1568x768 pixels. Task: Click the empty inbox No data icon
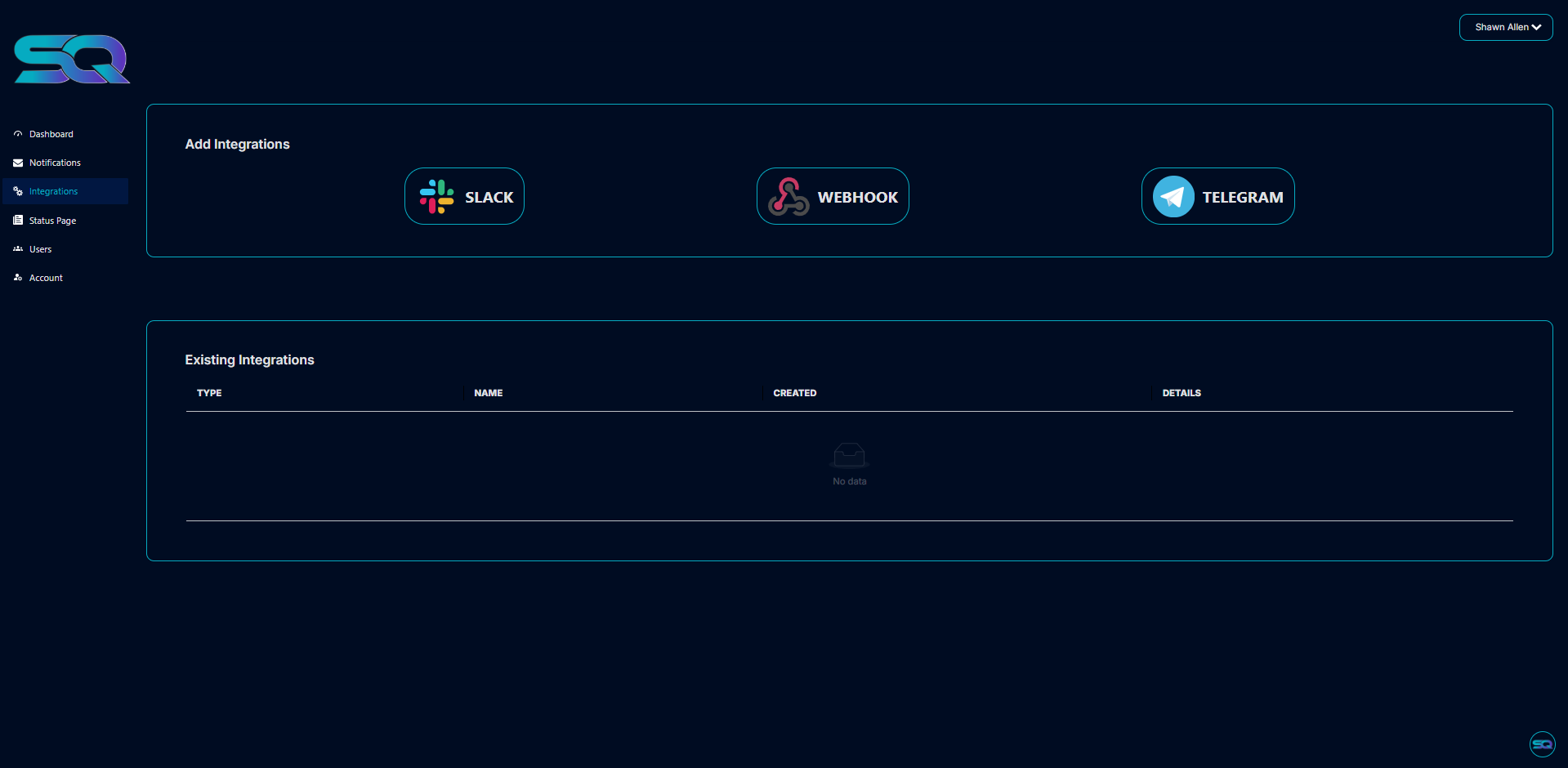click(x=850, y=455)
